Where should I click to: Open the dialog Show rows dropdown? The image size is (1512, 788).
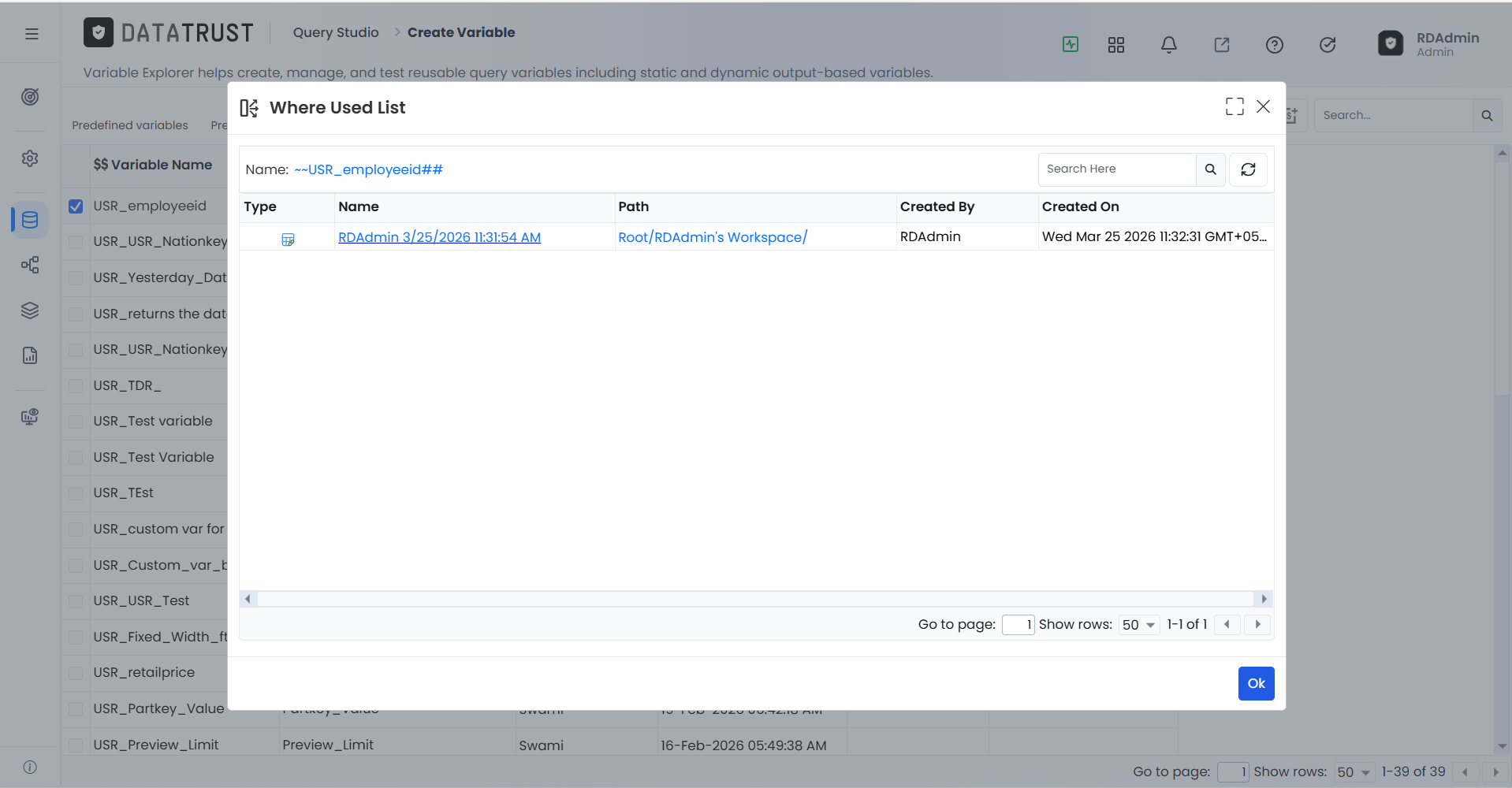click(1139, 625)
